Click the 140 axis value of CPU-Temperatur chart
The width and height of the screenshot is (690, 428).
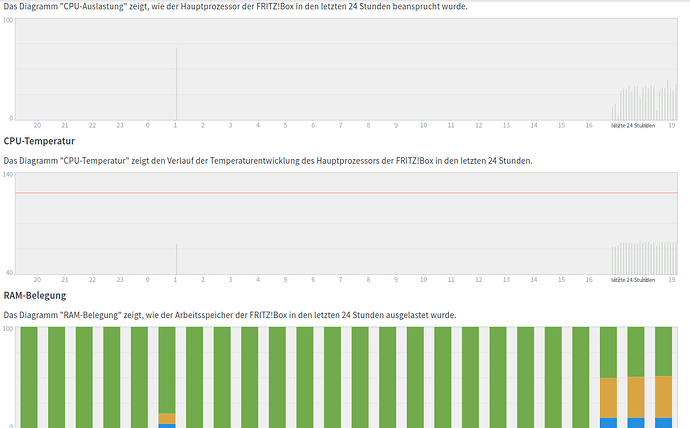point(8,175)
